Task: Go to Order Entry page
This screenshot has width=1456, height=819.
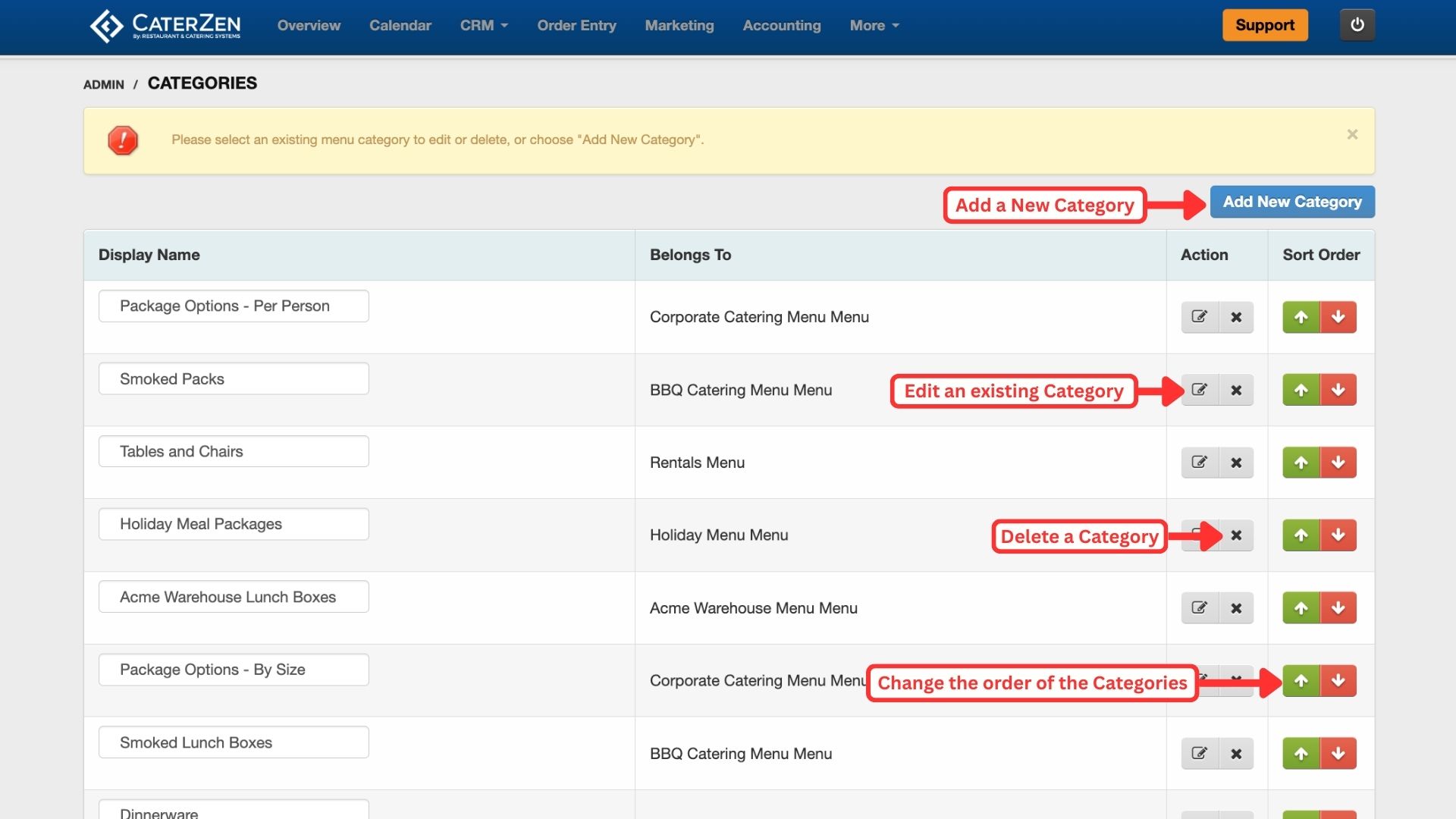Action: (x=576, y=25)
